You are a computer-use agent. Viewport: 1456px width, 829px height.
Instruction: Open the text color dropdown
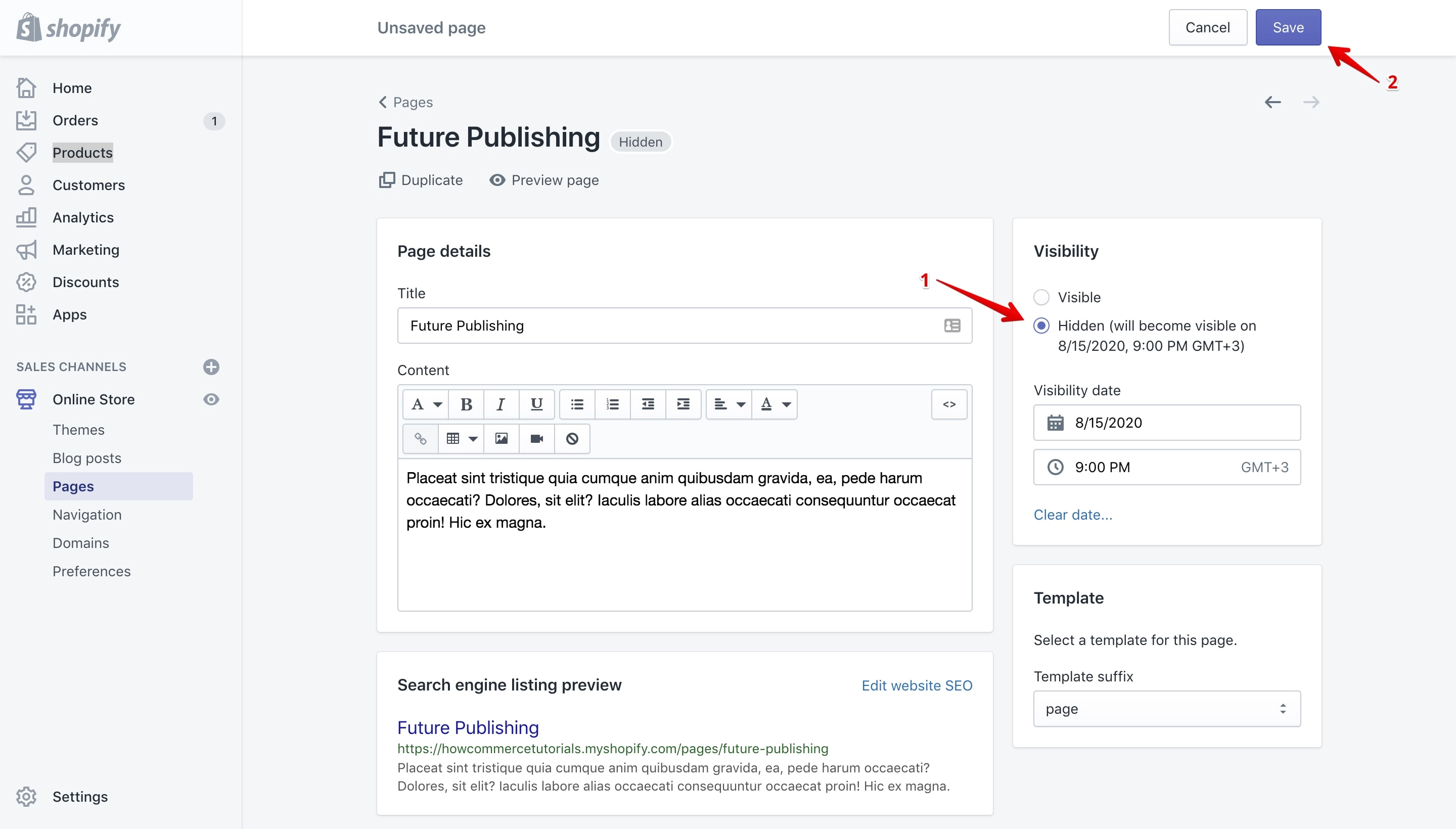tap(775, 404)
